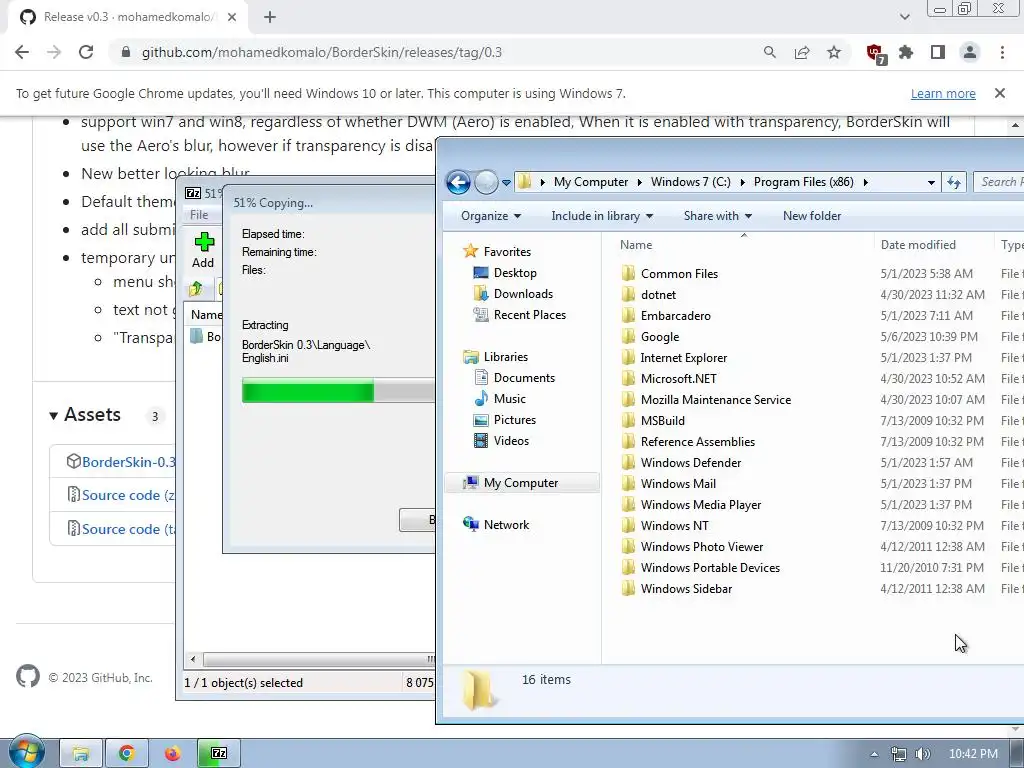Sort by the Date modified column

tap(918, 244)
